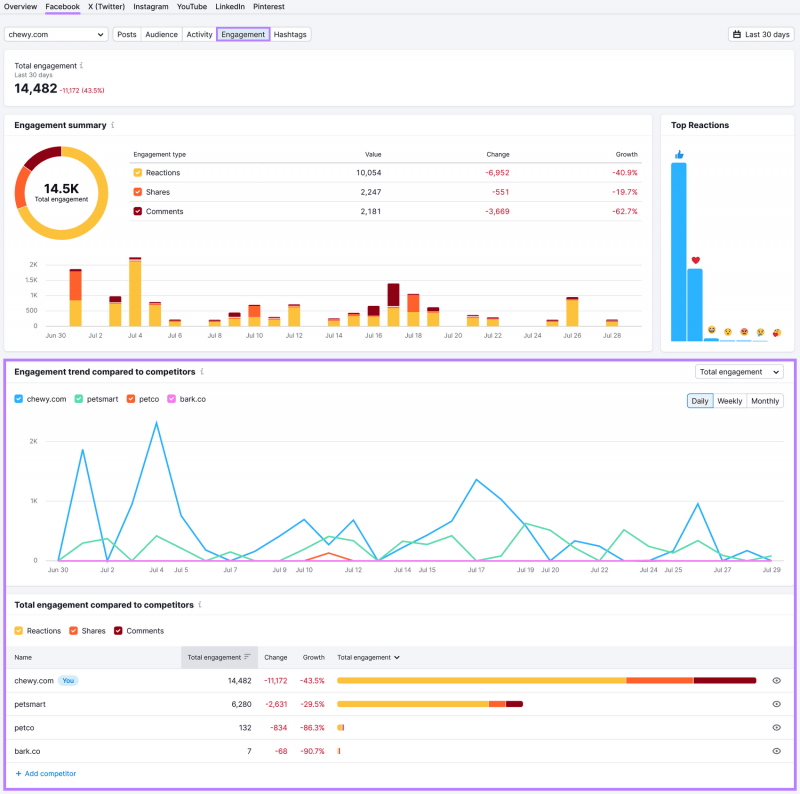The height and width of the screenshot is (794, 800).
Task: Toggle Shares checkbox in competitors comparison legend
Action: (x=73, y=631)
